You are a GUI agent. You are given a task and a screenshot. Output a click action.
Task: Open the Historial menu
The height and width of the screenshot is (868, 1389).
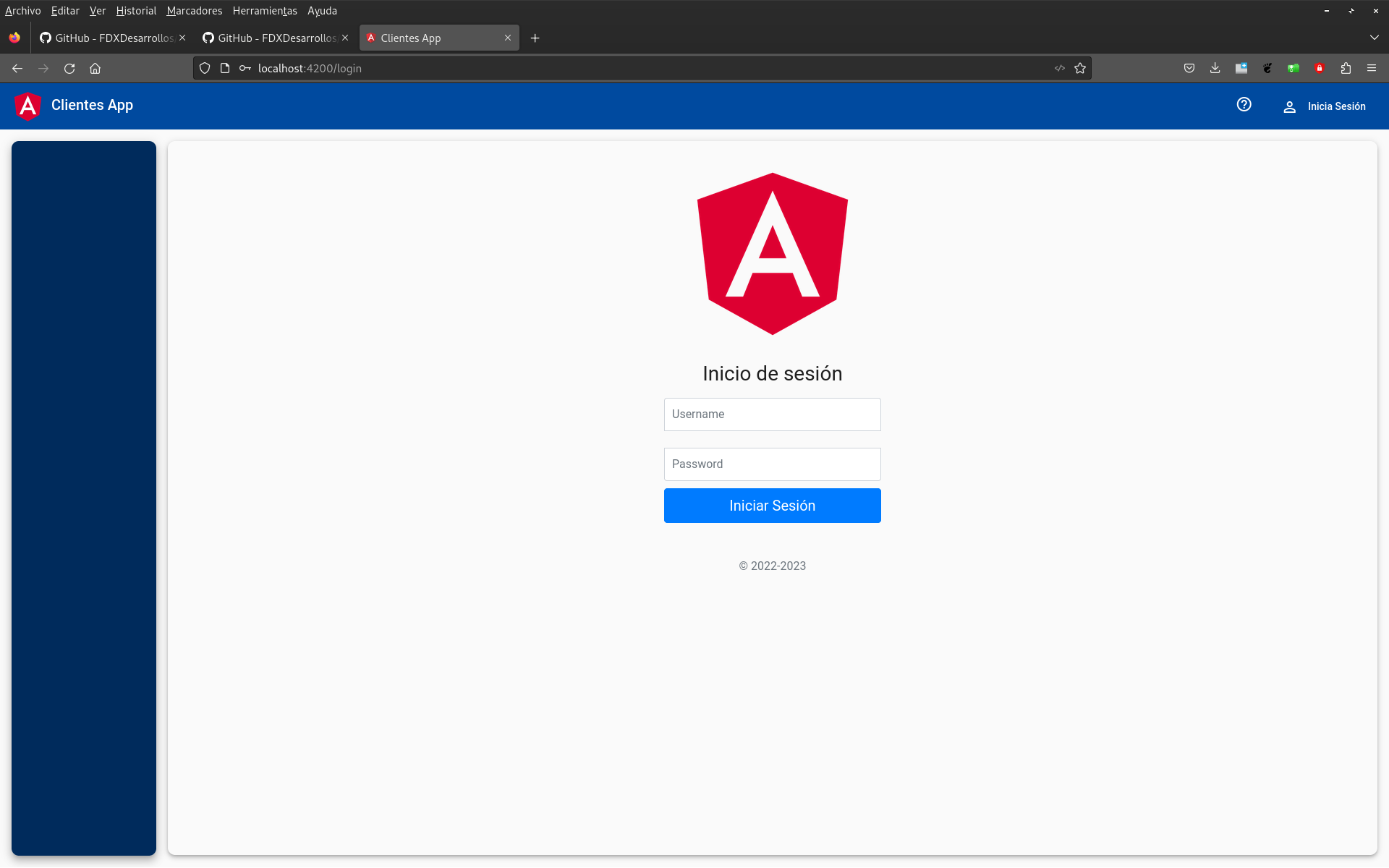click(136, 11)
